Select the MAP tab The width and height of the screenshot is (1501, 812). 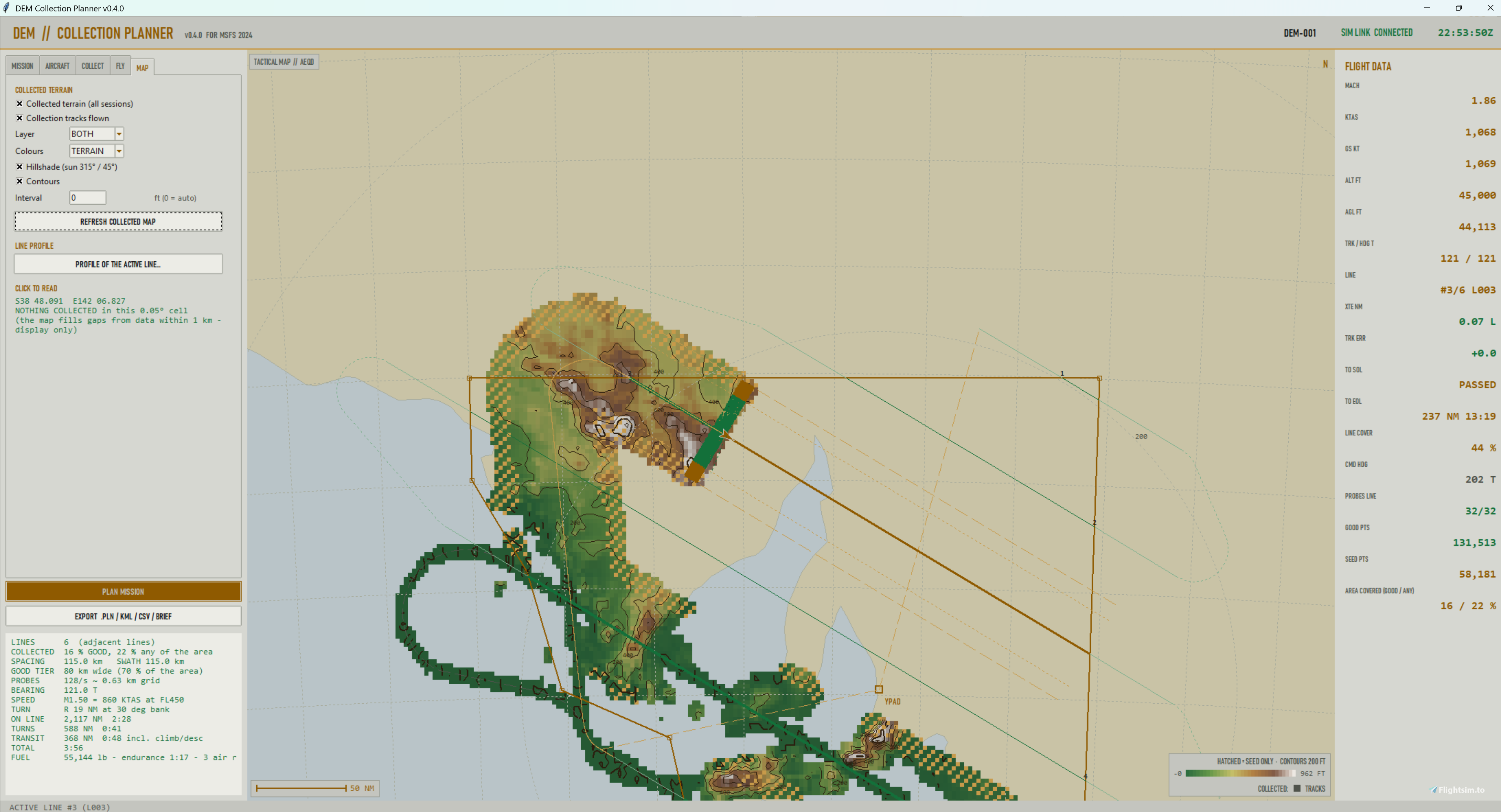coord(142,67)
